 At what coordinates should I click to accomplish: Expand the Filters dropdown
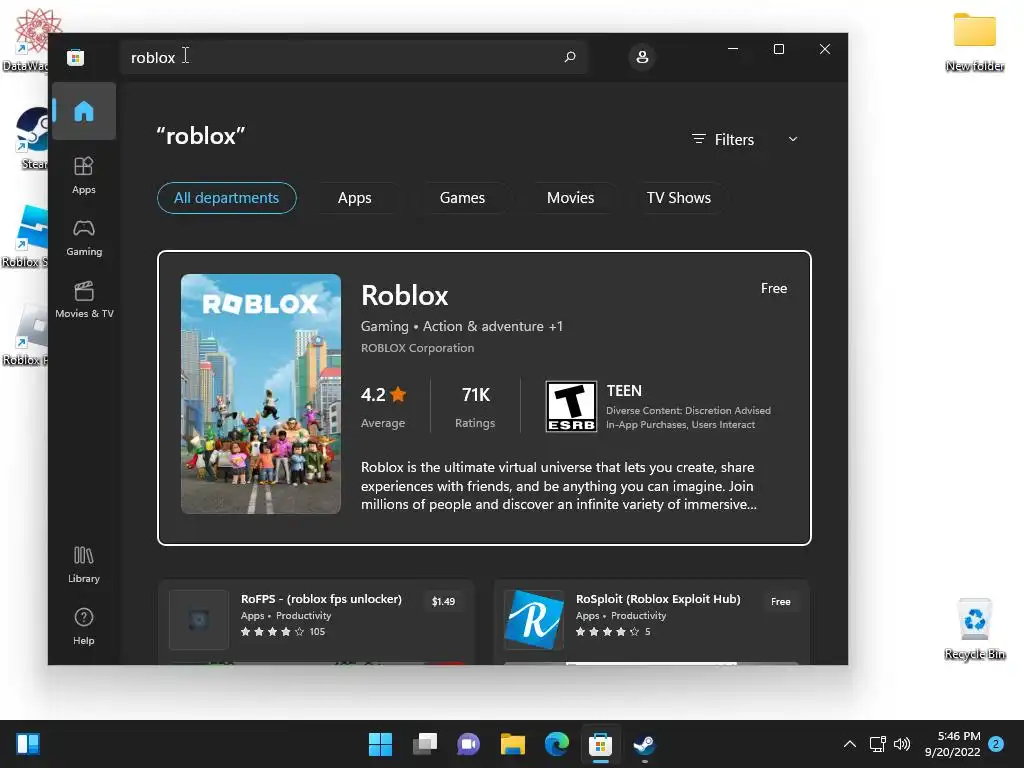coord(744,139)
